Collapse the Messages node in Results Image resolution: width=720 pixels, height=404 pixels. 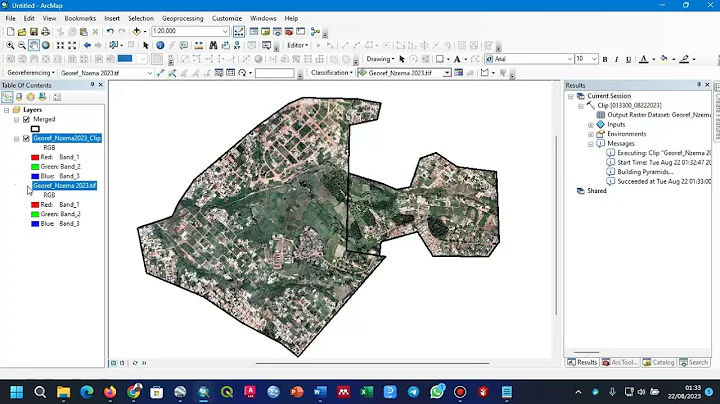click(591, 144)
